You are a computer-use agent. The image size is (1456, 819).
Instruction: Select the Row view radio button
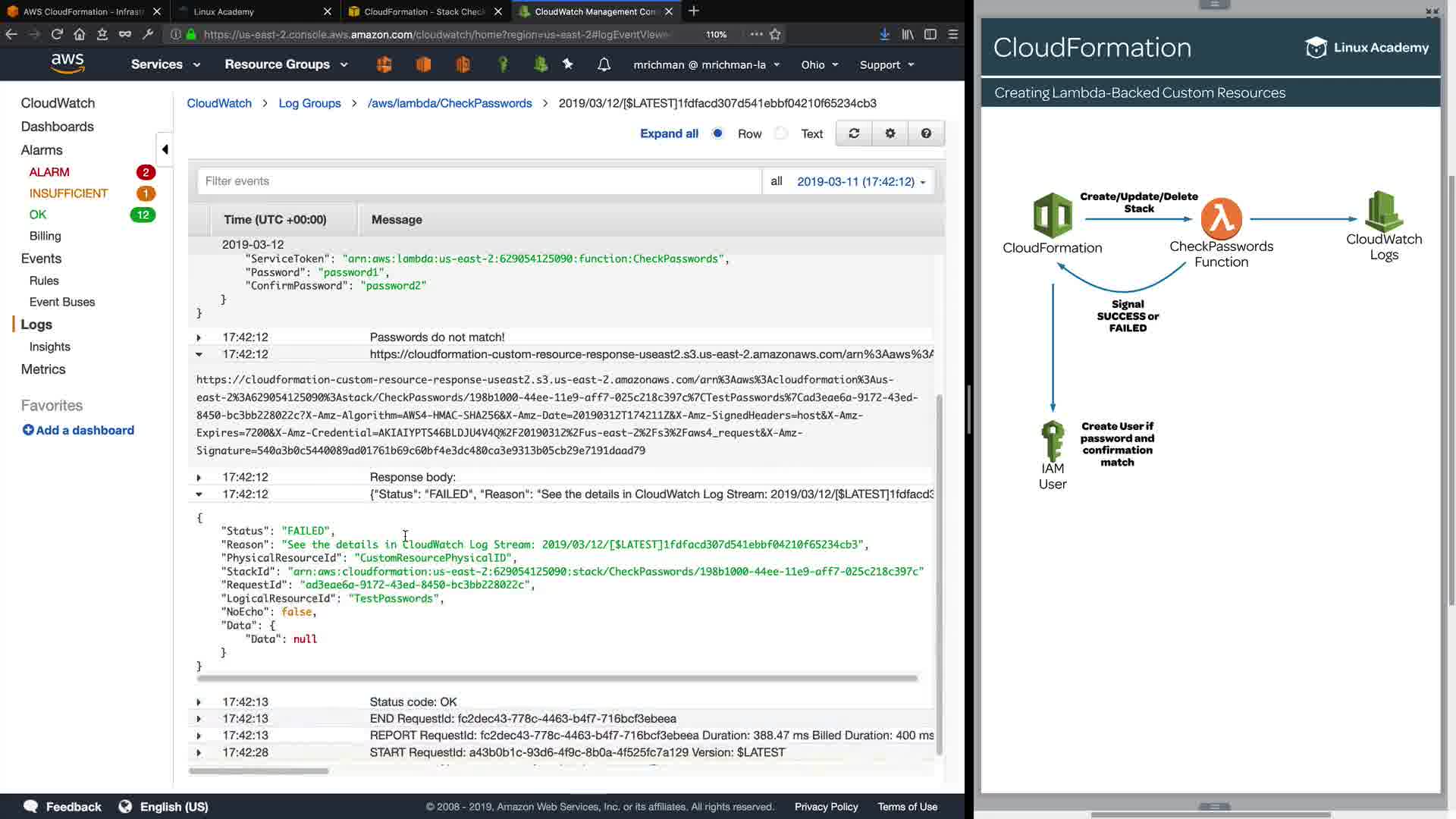717,133
